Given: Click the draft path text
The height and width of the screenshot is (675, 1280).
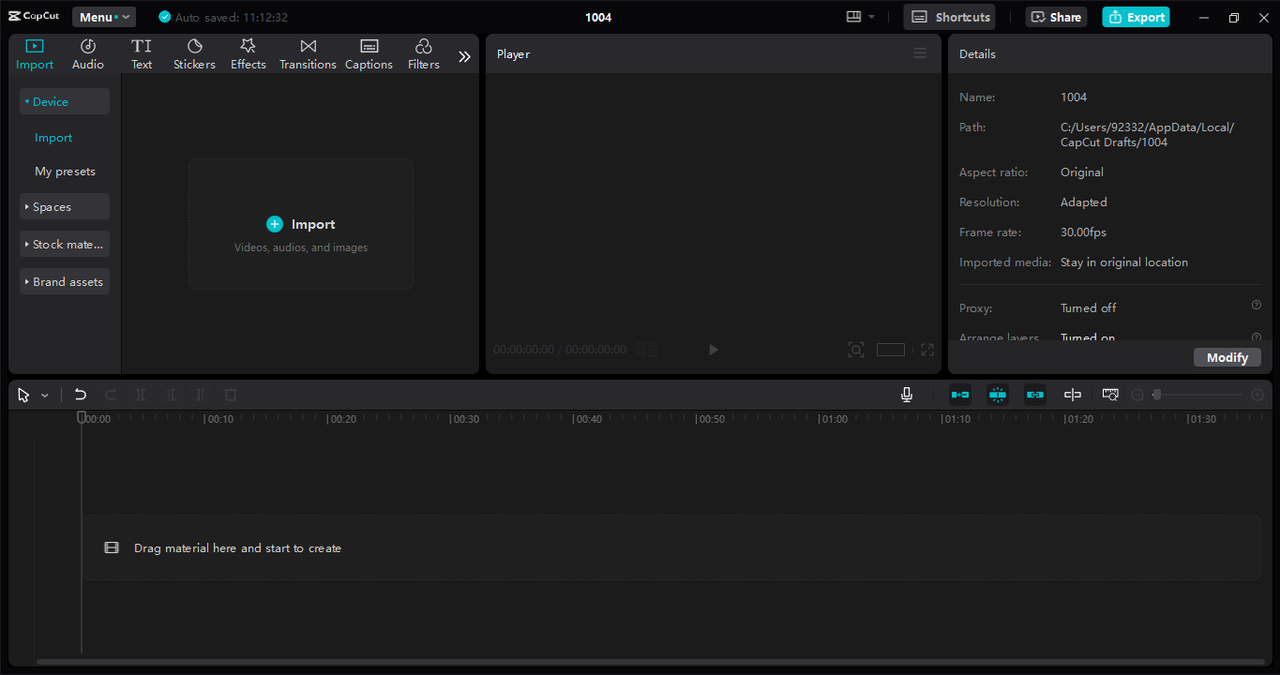Looking at the screenshot, I should (x=1147, y=135).
